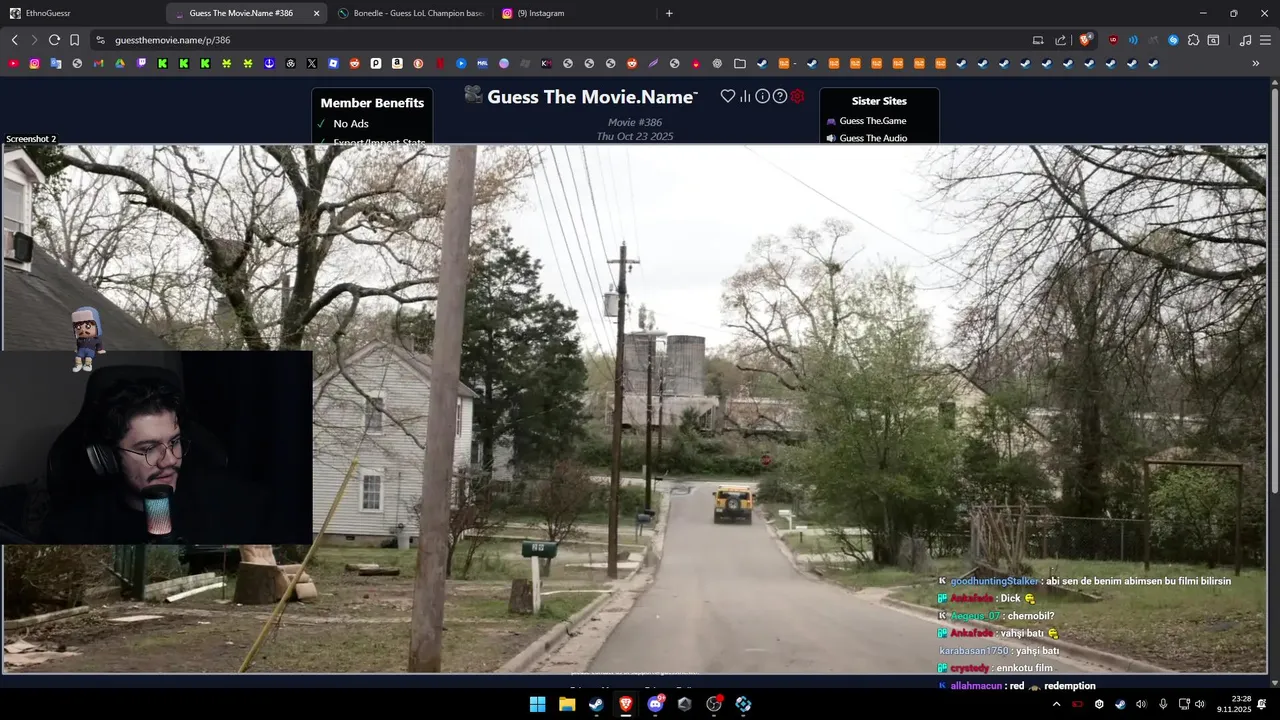
Task: Click the No Ads member benefit
Action: (351, 124)
